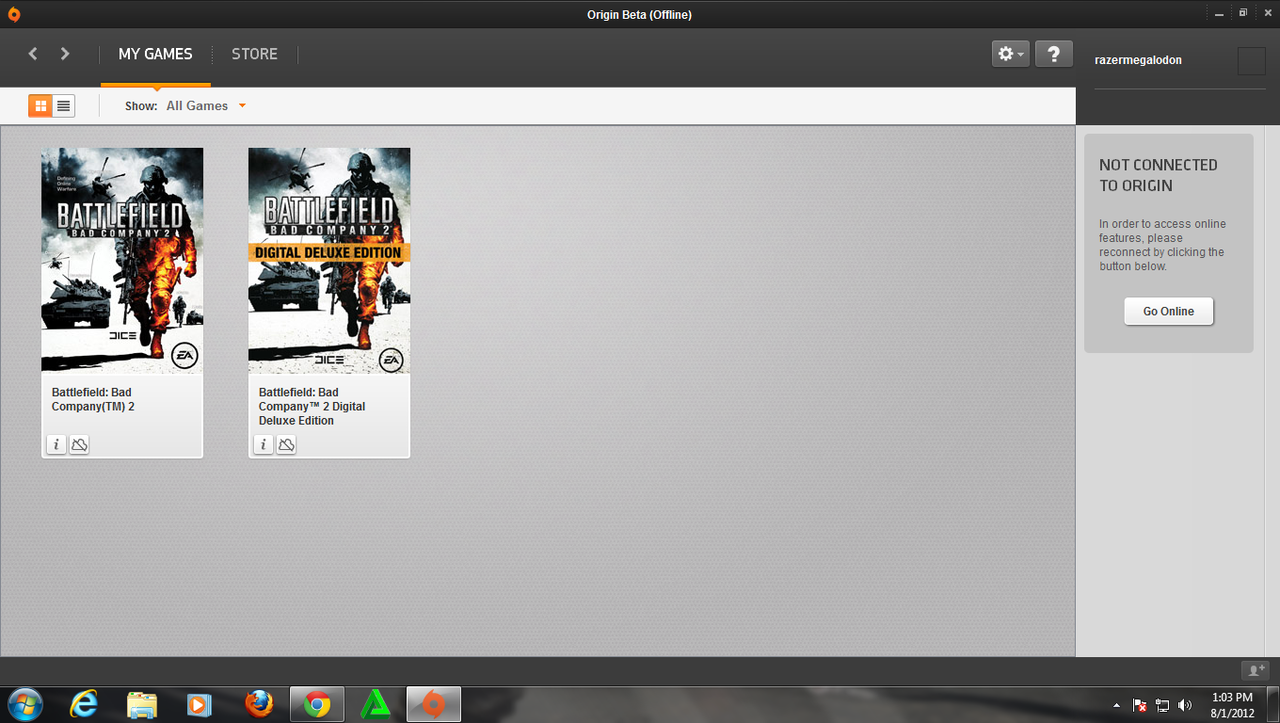Launch Firefox from the taskbar

[x=258, y=705]
